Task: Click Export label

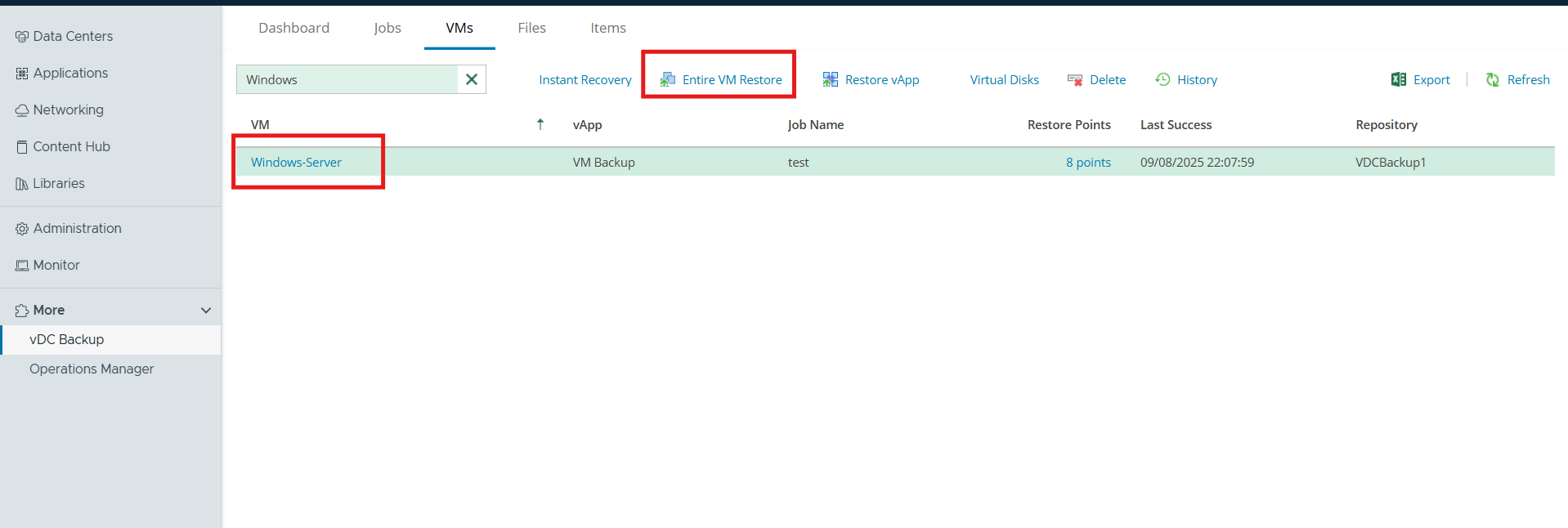Action: click(x=1431, y=80)
